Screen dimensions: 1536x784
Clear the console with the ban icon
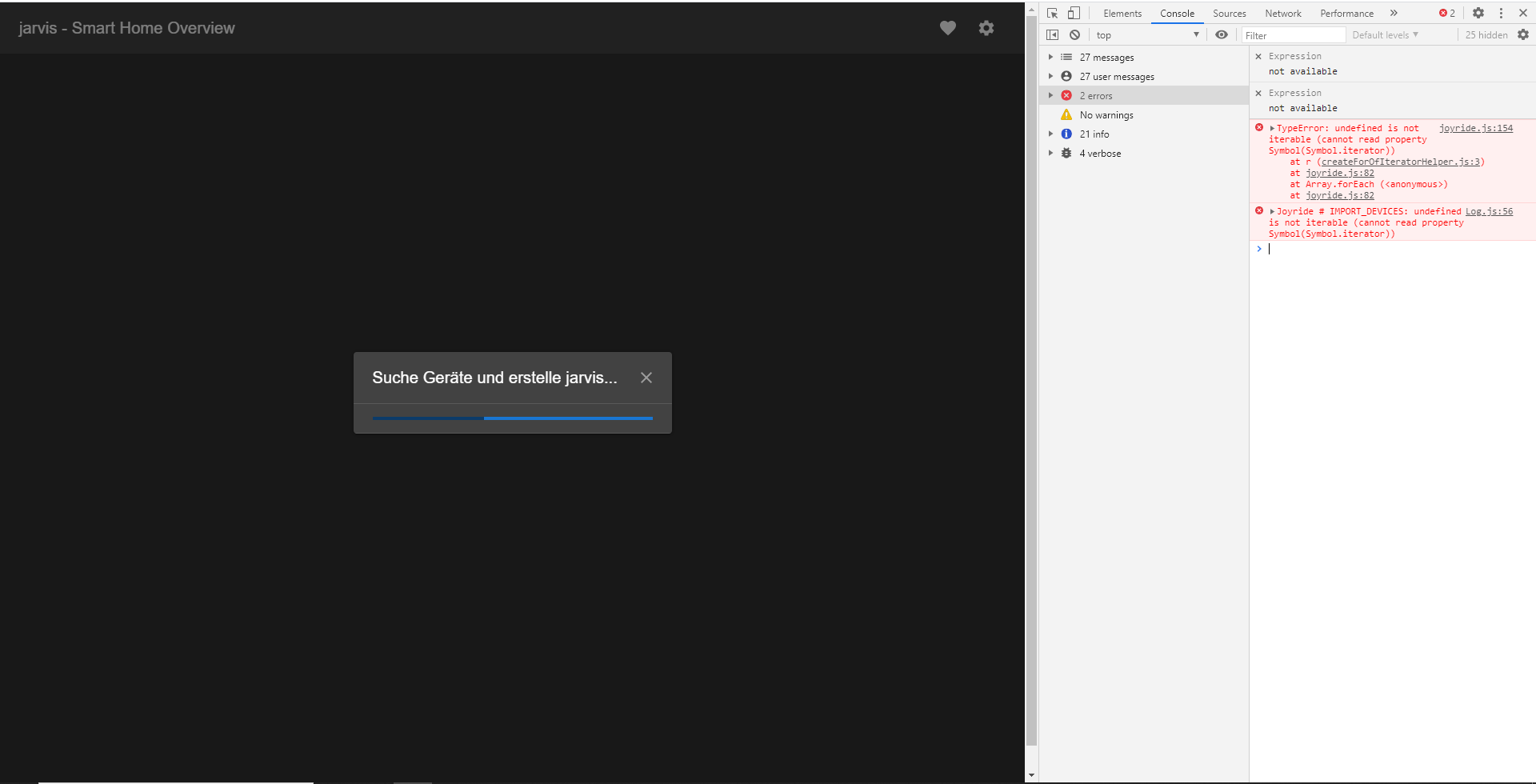[1074, 35]
